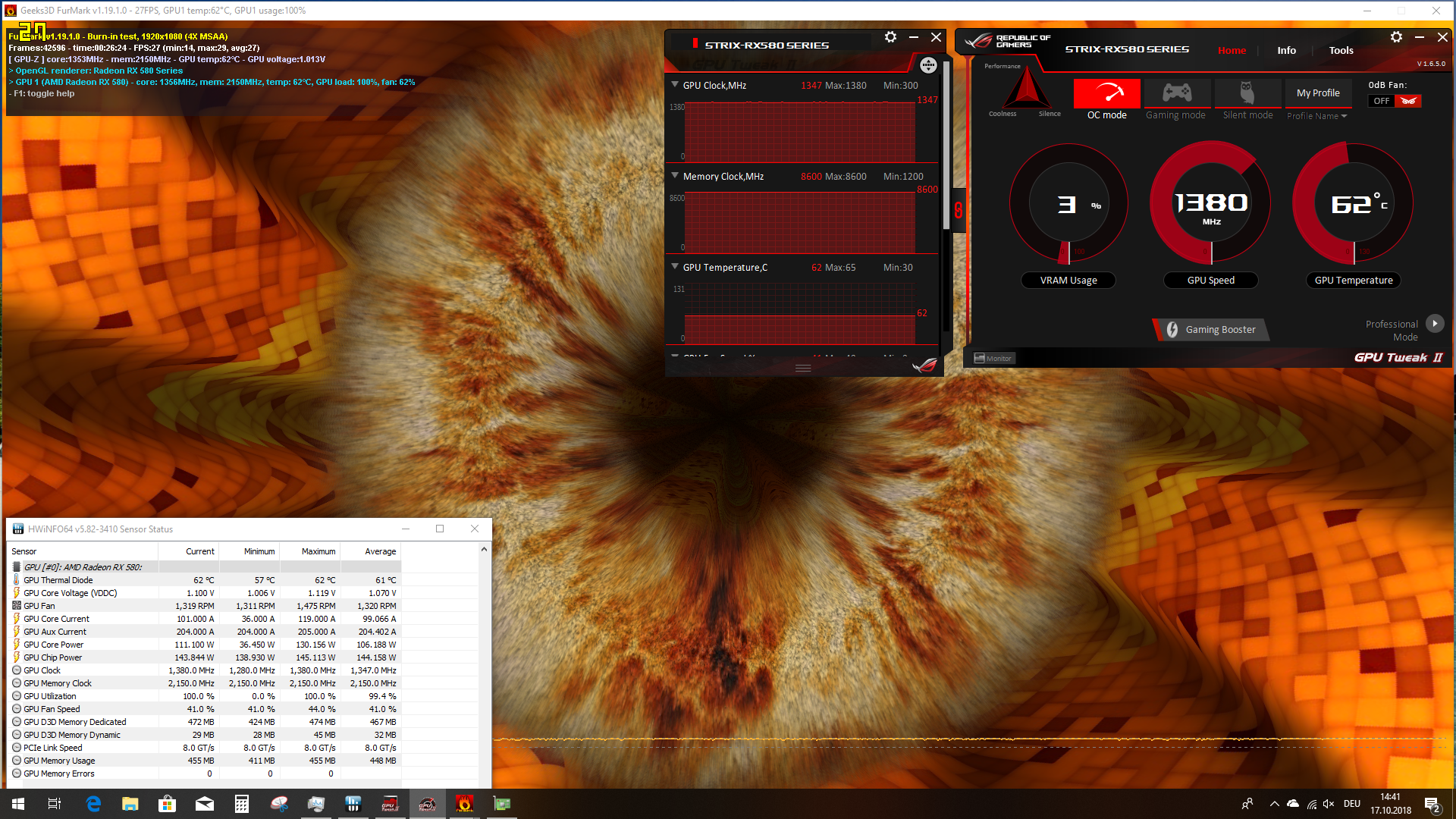This screenshot has height=819, width=1456.
Task: Collapse the GPU Clock graph
Action: click(675, 85)
